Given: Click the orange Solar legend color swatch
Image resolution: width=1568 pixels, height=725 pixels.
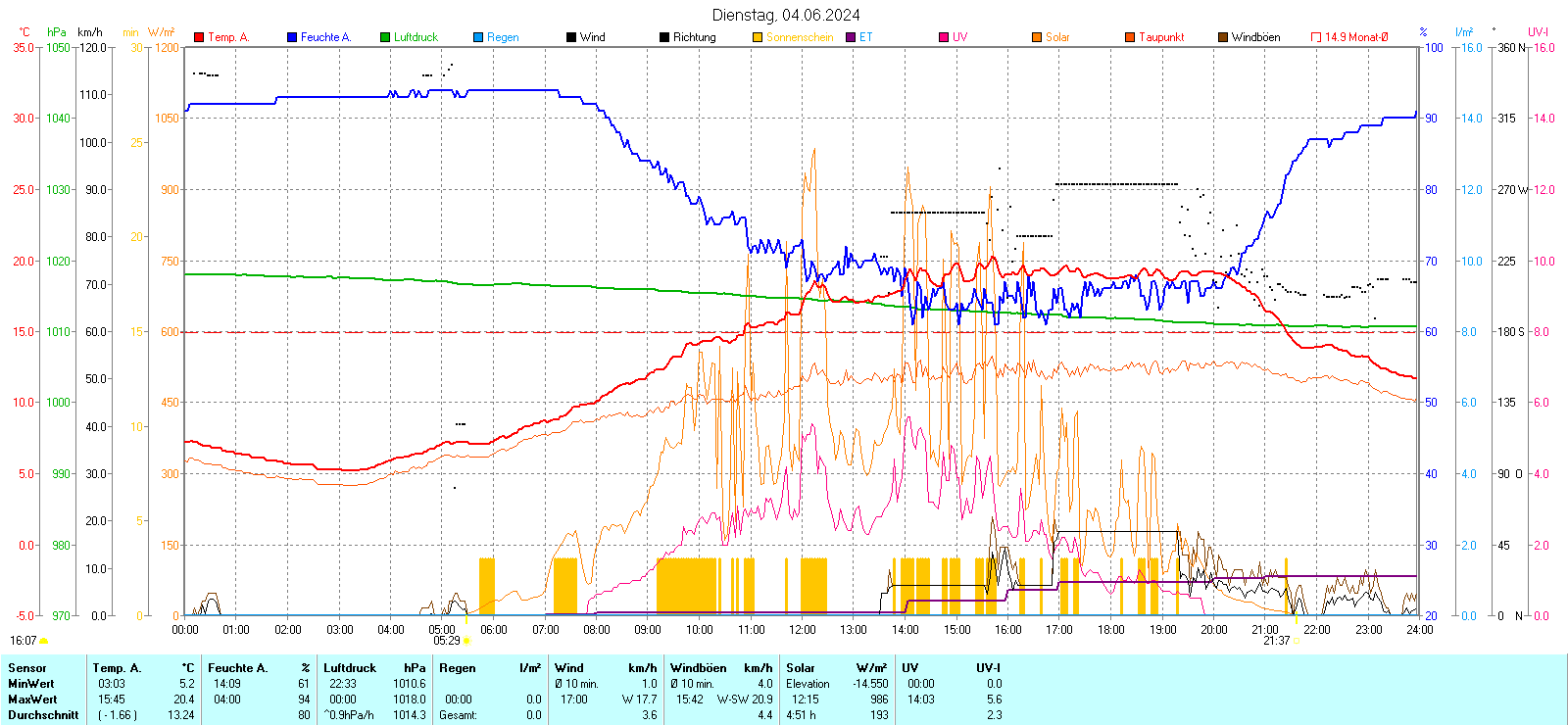Looking at the screenshot, I should [1037, 37].
